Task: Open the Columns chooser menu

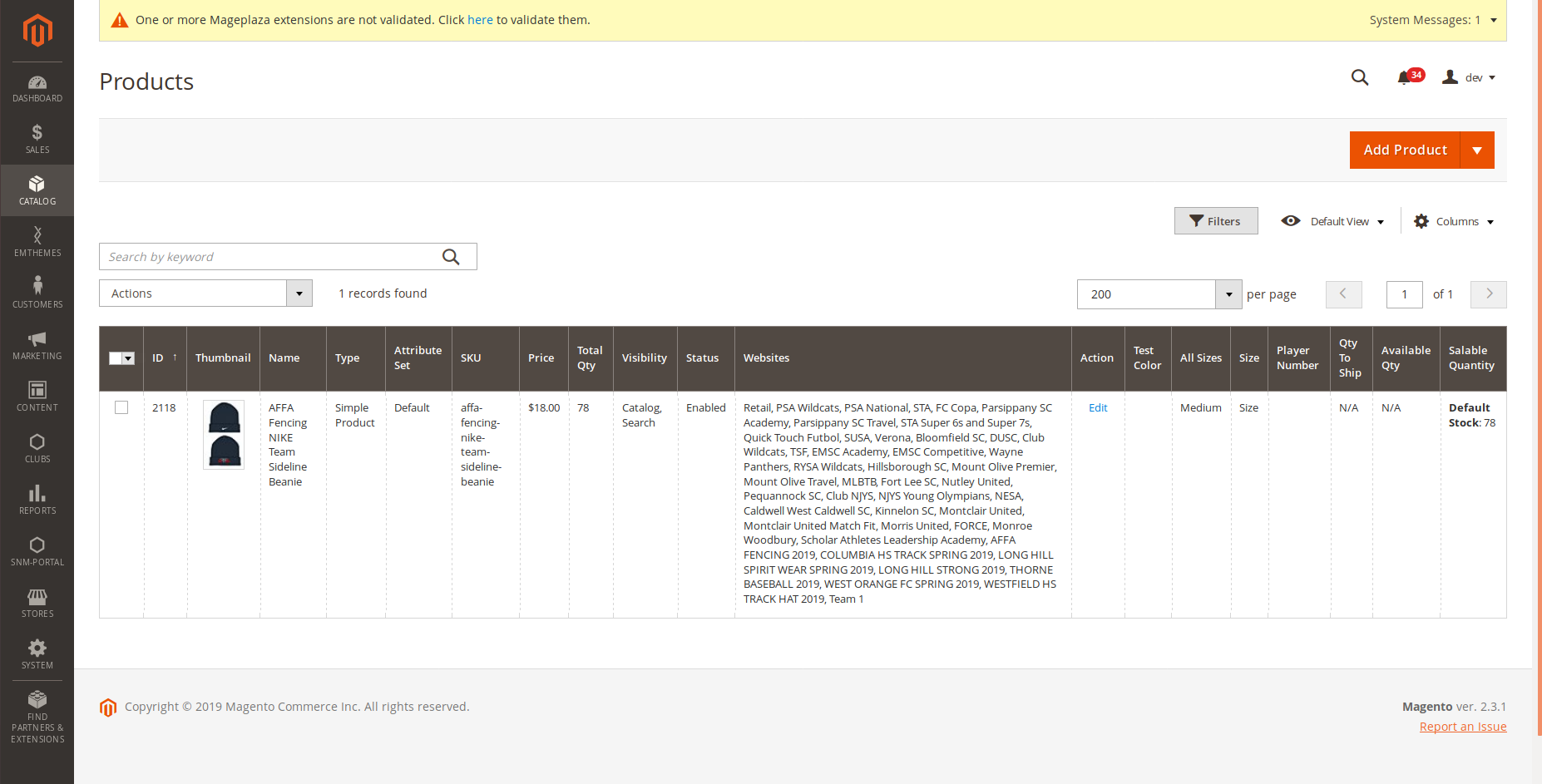Action: (1455, 221)
